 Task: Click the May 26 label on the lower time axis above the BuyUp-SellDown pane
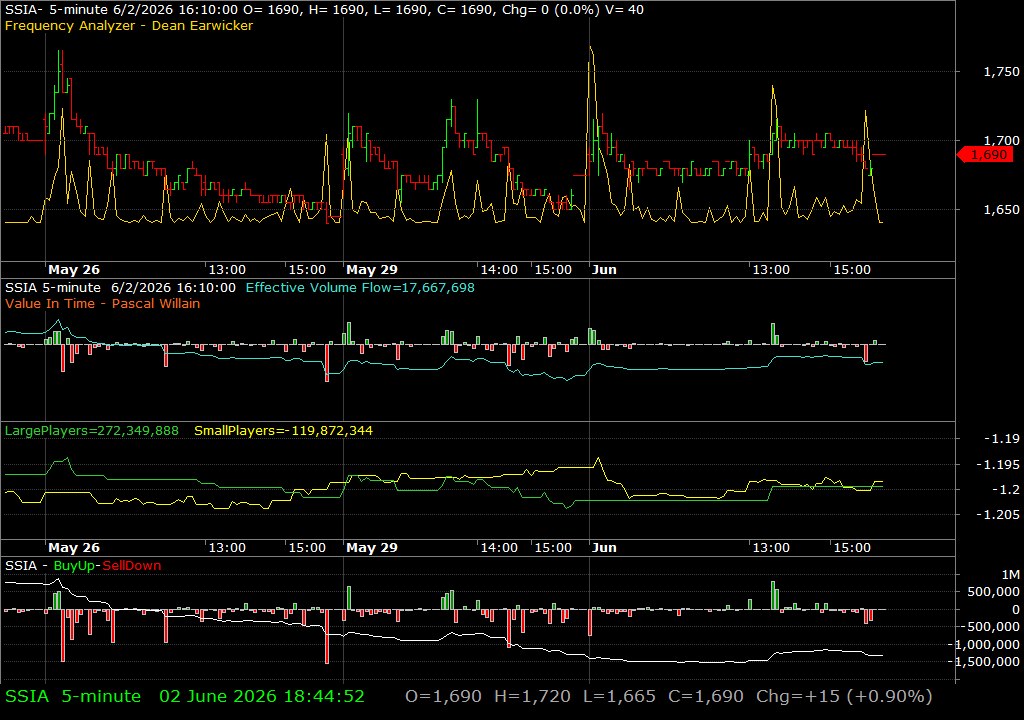pos(74,548)
